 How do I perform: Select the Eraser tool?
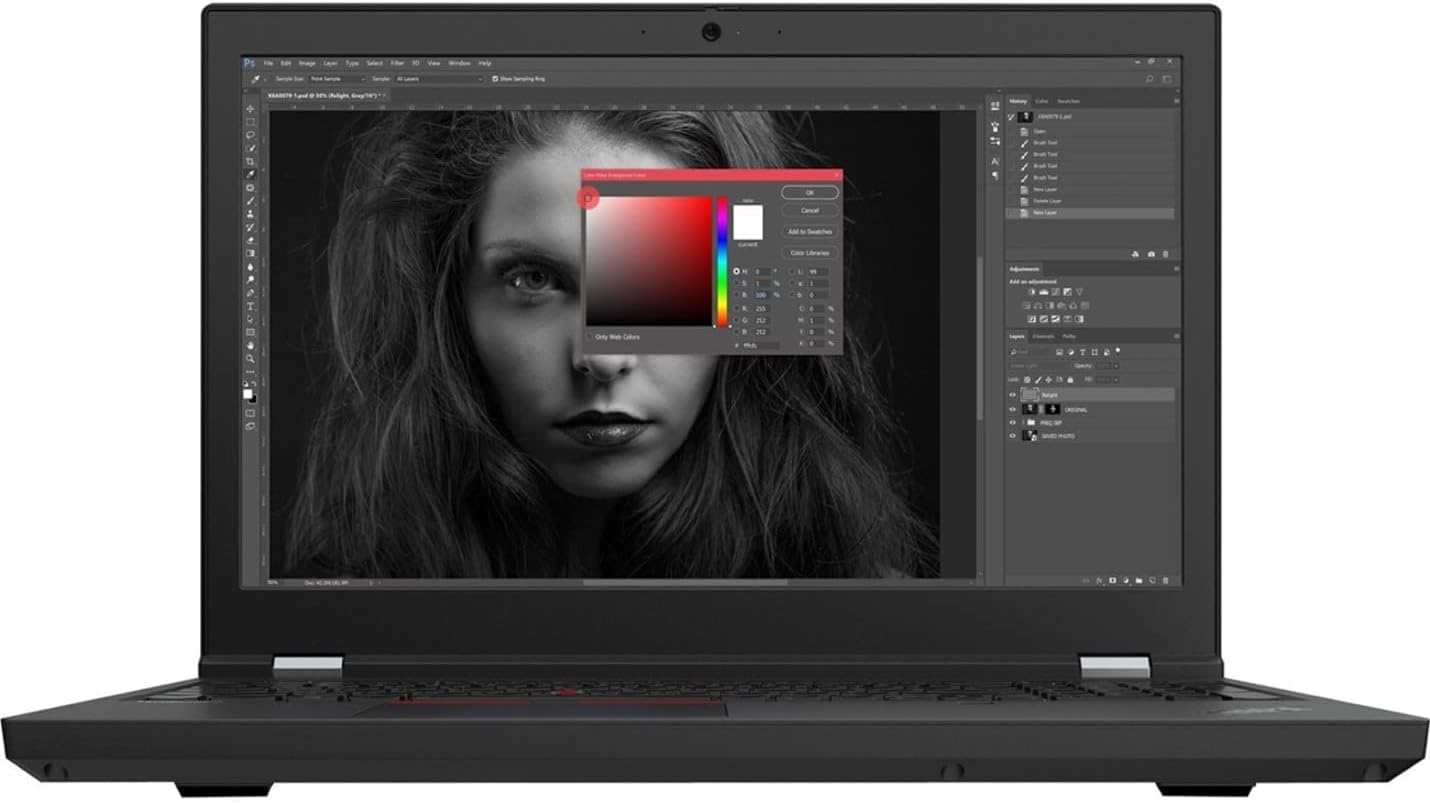(250, 241)
